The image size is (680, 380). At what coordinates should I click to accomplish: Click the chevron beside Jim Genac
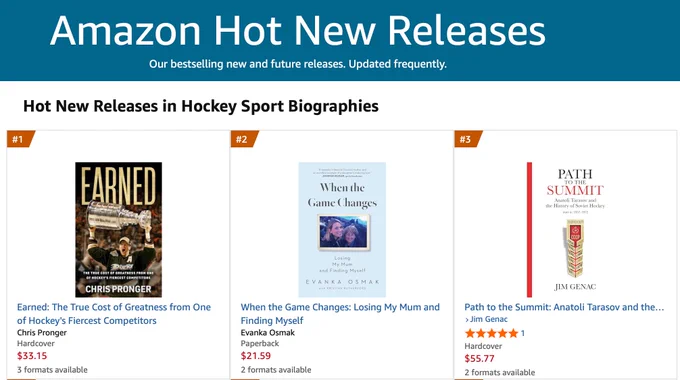click(467, 320)
